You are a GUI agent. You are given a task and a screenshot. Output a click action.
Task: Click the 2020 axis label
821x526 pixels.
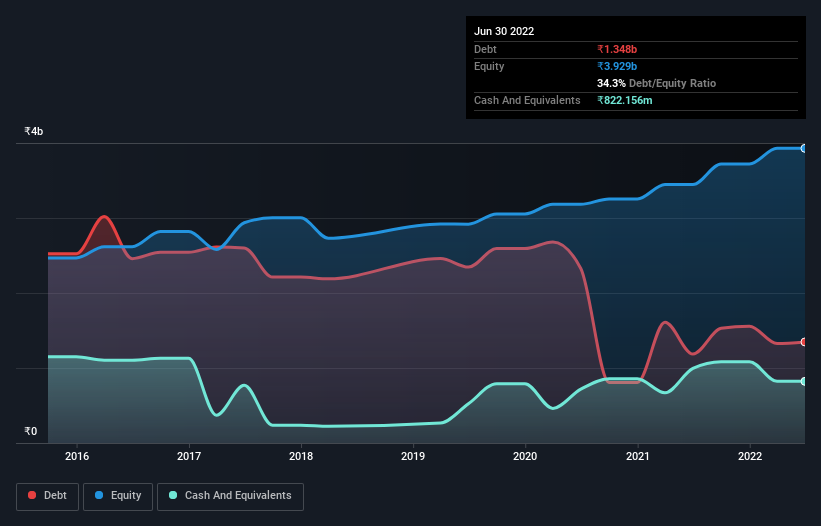point(525,456)
